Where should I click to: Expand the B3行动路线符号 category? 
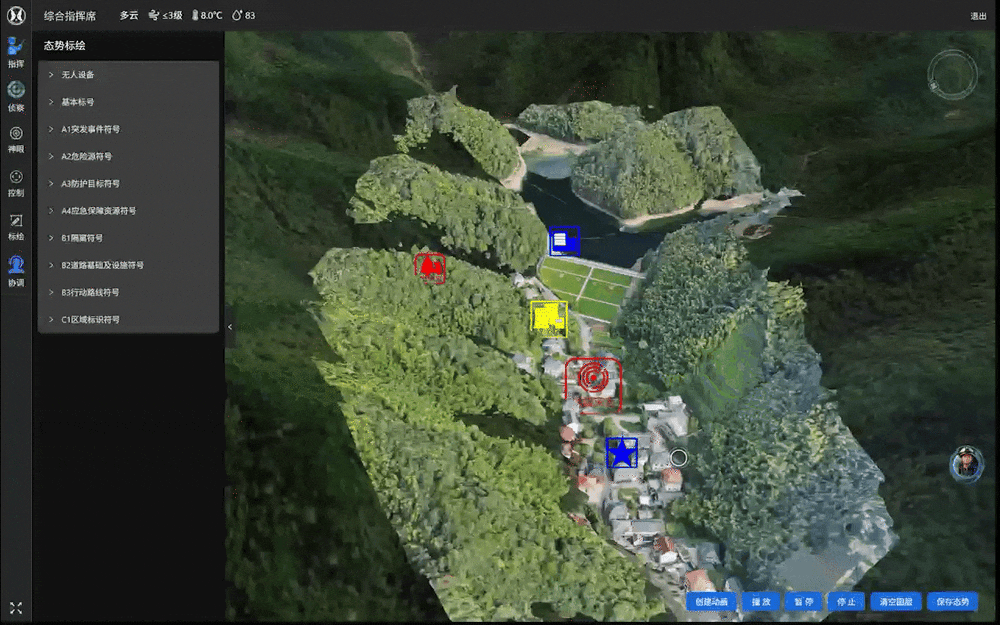tap(90, 293)
